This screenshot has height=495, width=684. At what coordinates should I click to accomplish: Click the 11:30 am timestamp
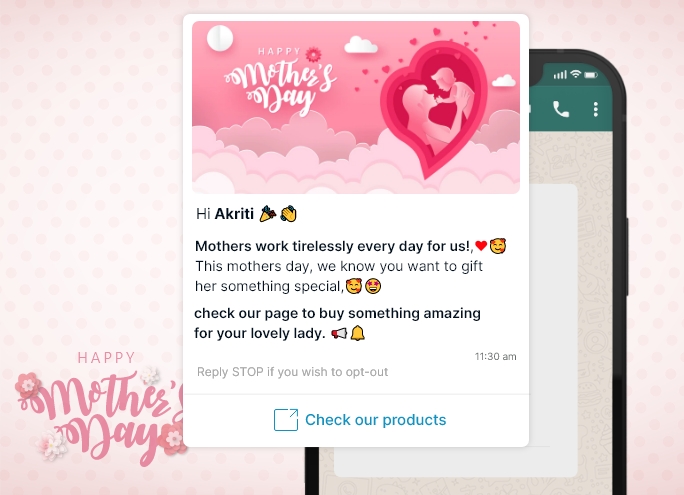pyautogui.click(x=496, y=356)
